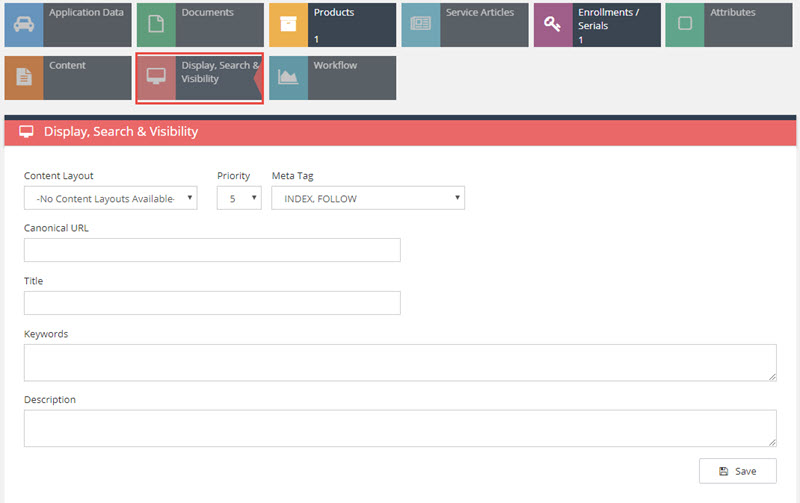Screen dimensions: 800x503
Task: Click the 'Meta Tag' label
Action: [x=292, y=175]
